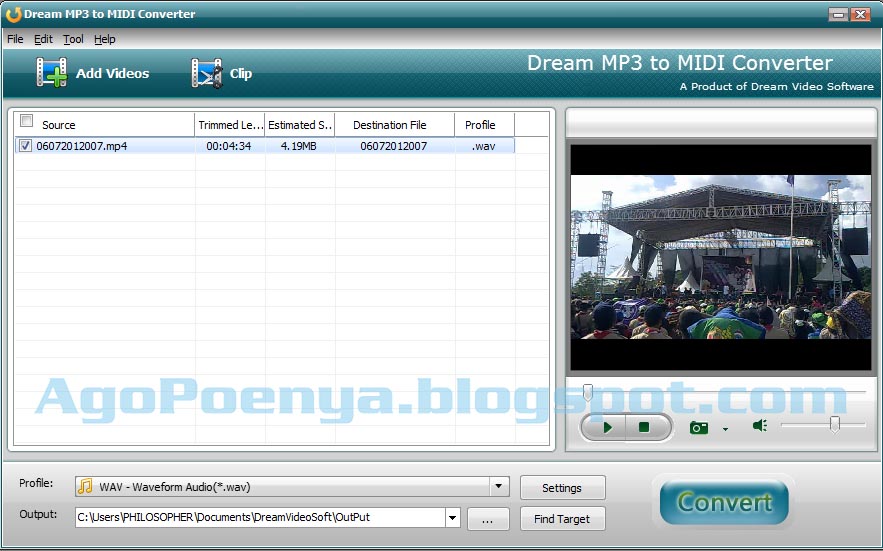The image size is (883, 551).
Task: Click the 4.19MB estimated size cell
Action: click(x=298, y=146)
